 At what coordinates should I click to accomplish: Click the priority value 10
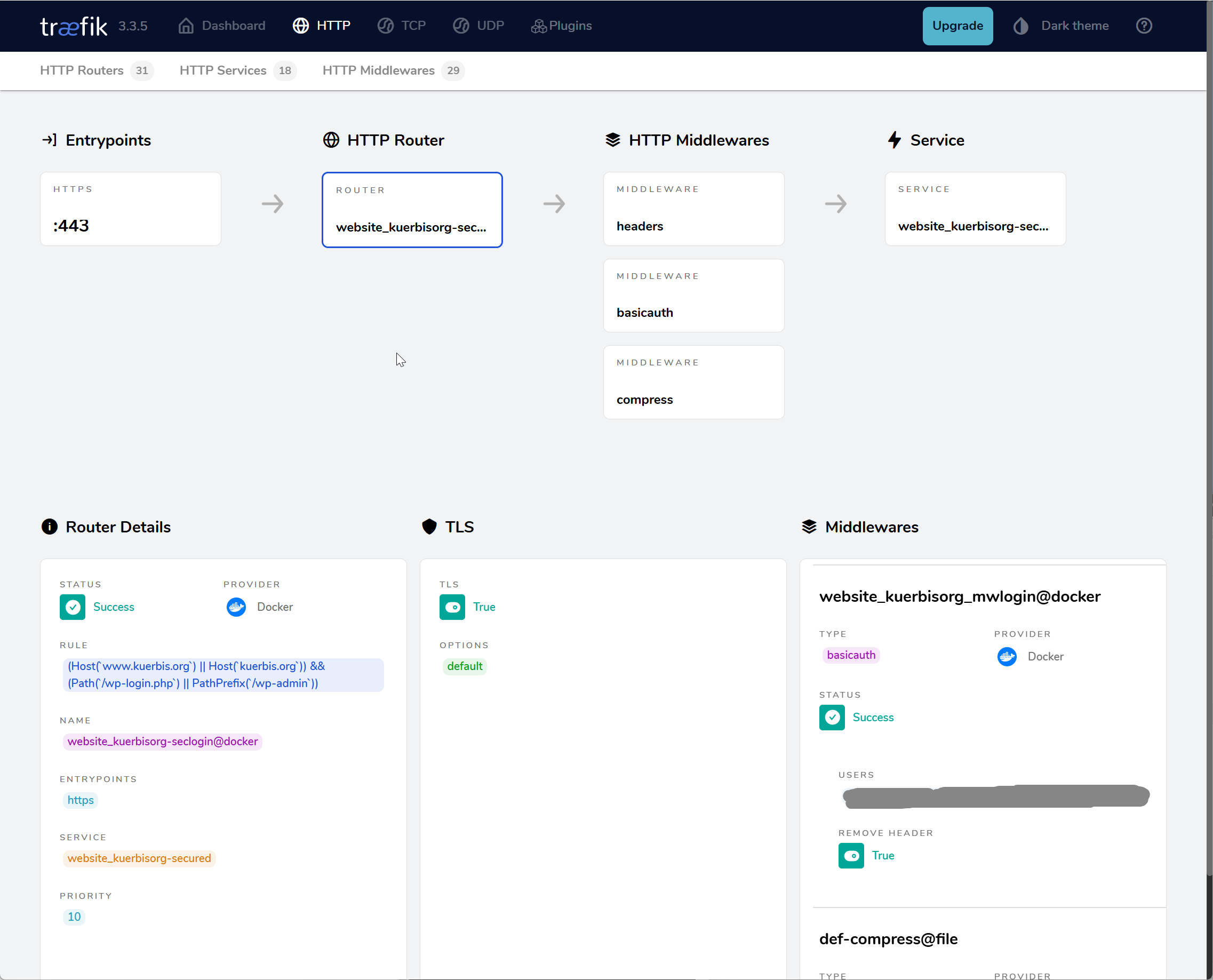point(74,918)
